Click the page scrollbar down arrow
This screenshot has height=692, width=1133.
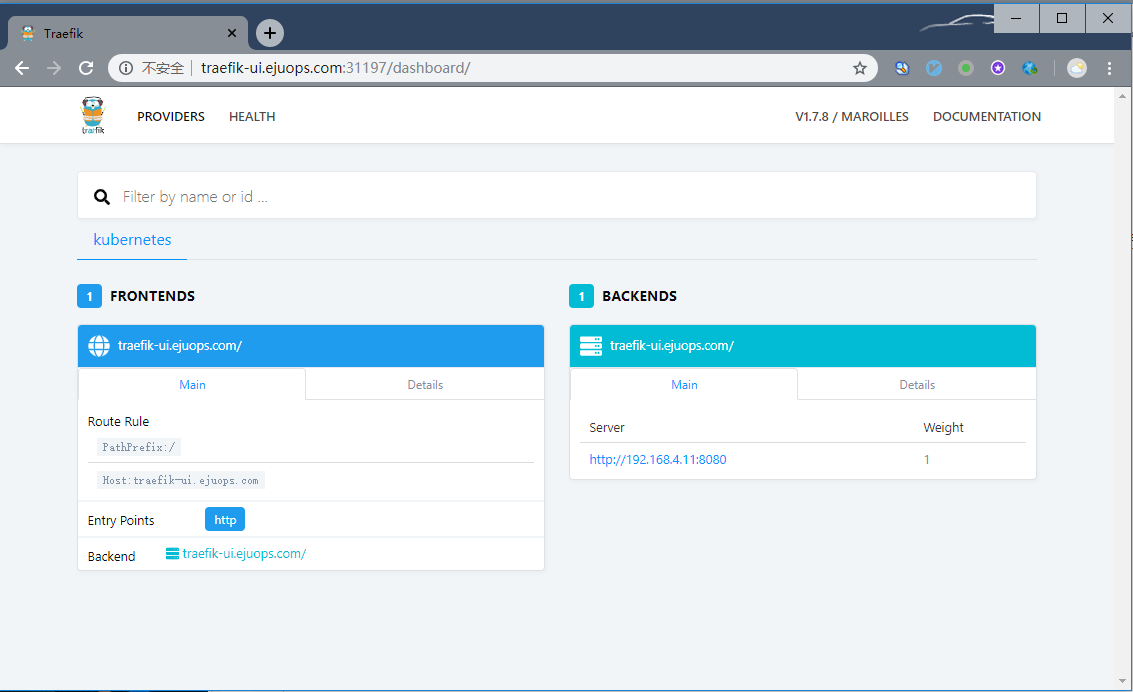[1122, 680]
